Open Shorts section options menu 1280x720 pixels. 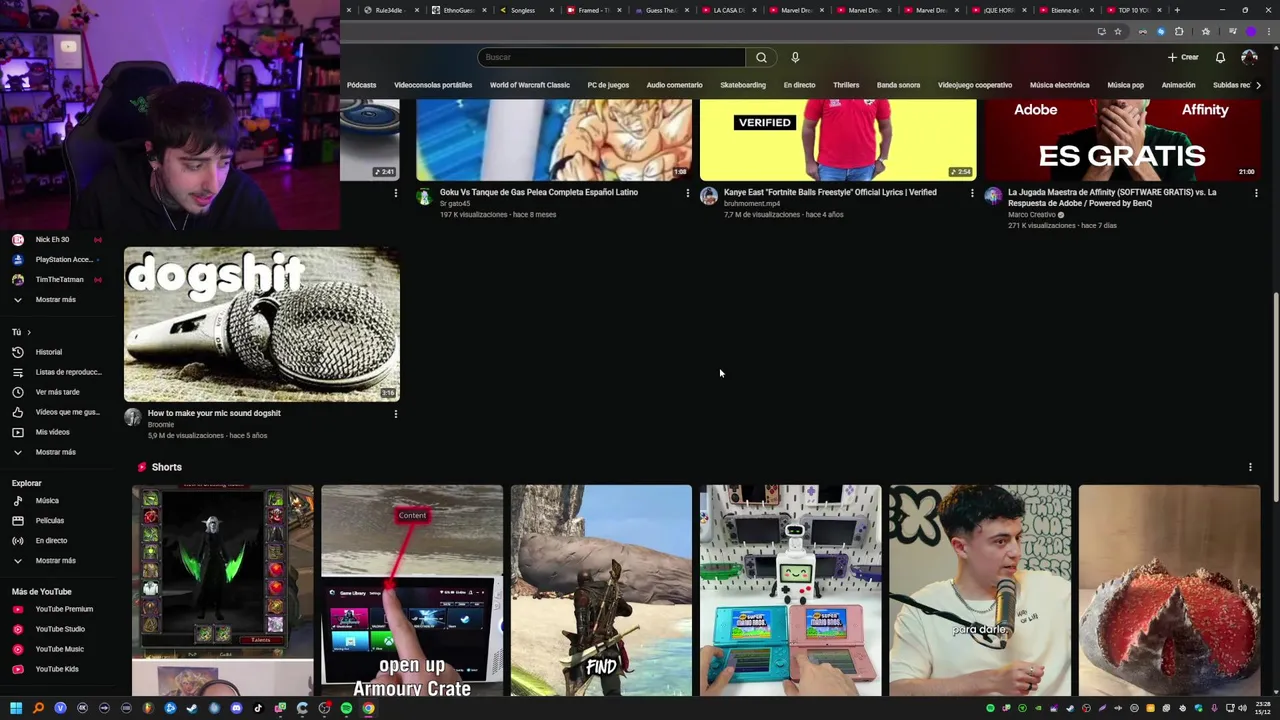point(1250,467)
